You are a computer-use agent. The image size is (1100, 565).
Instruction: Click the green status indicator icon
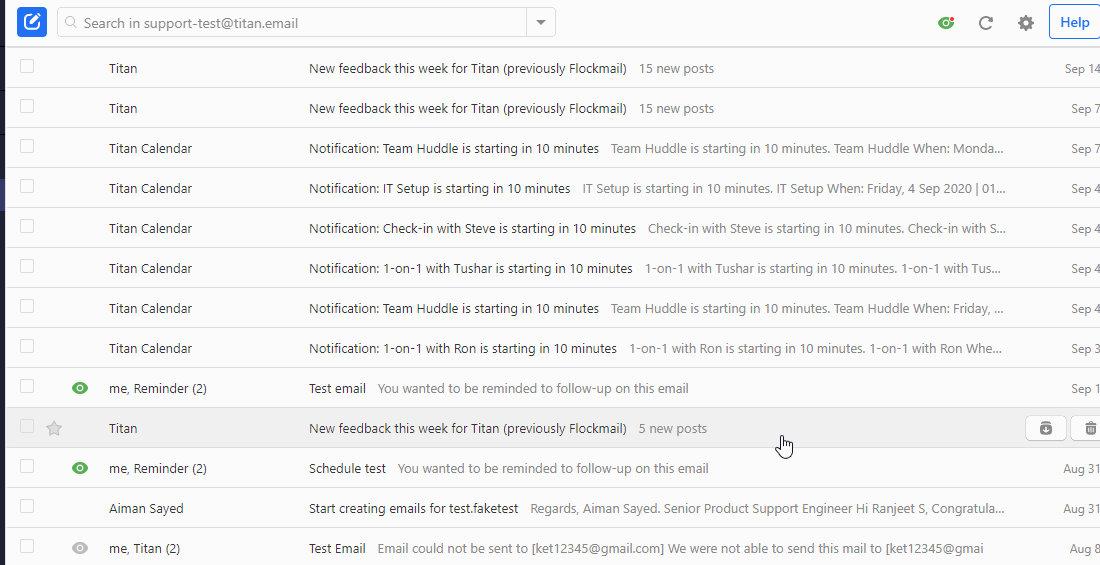coord(946,23)
